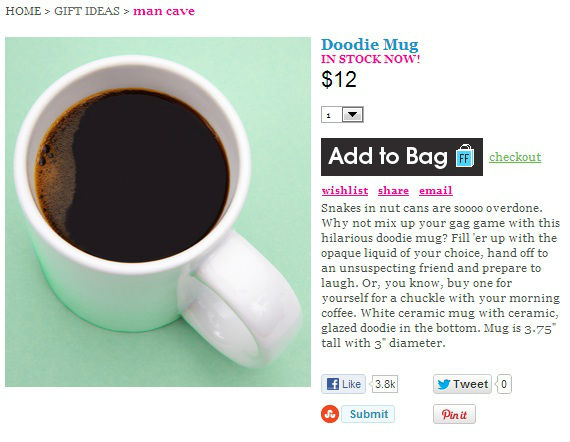Open the quantity dropdown arrow
The width and height of the screenshot is (570, 442).
coord(353,115)
